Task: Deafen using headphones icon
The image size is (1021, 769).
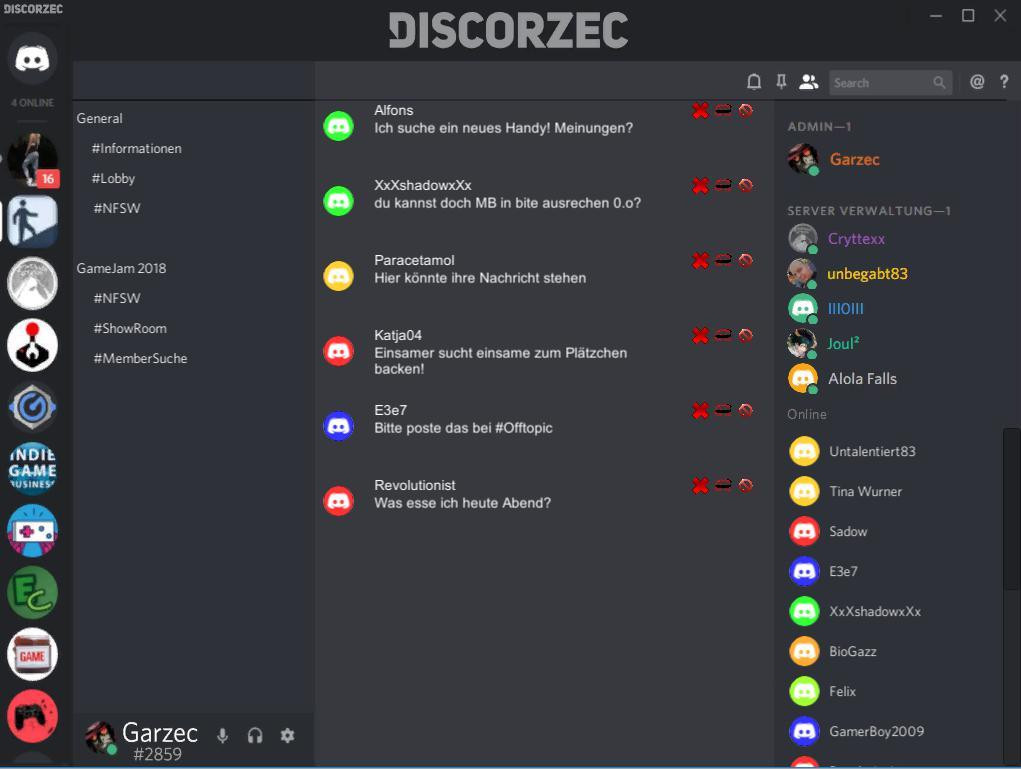Action: tap(255, 736)
